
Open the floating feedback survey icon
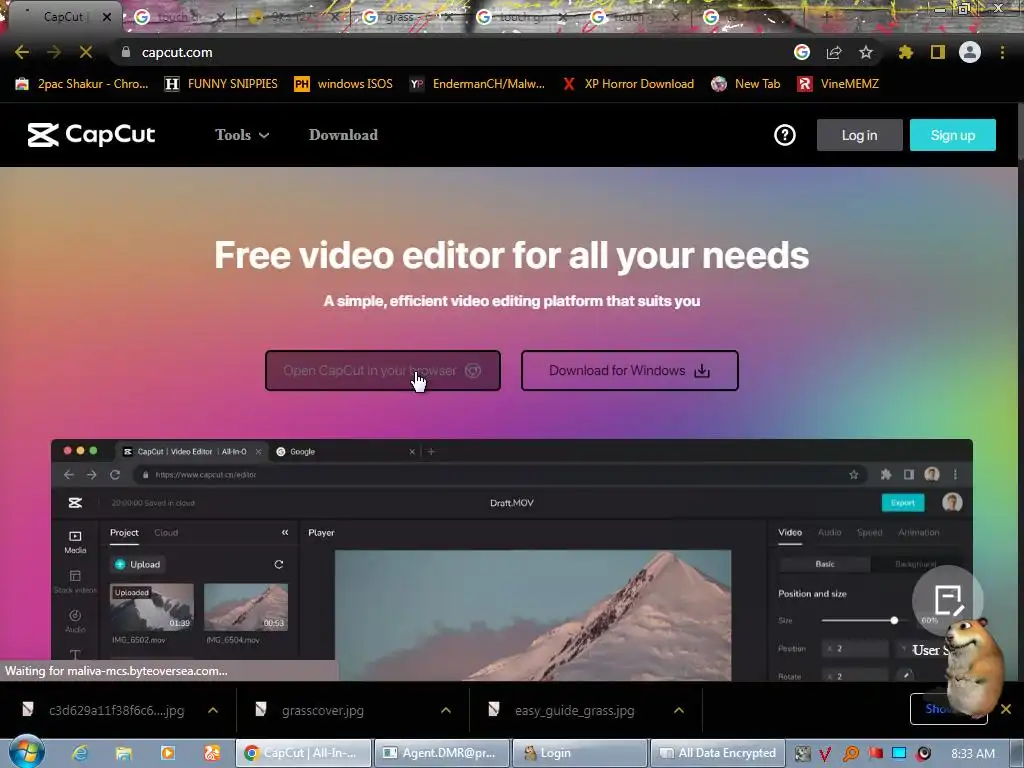click(948, 600)
